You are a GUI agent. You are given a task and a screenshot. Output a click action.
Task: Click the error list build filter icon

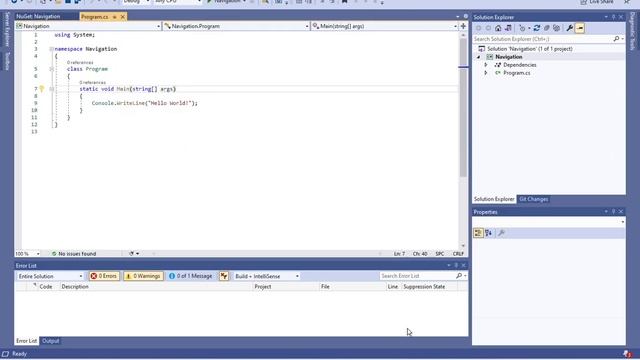tap(224, 276)
